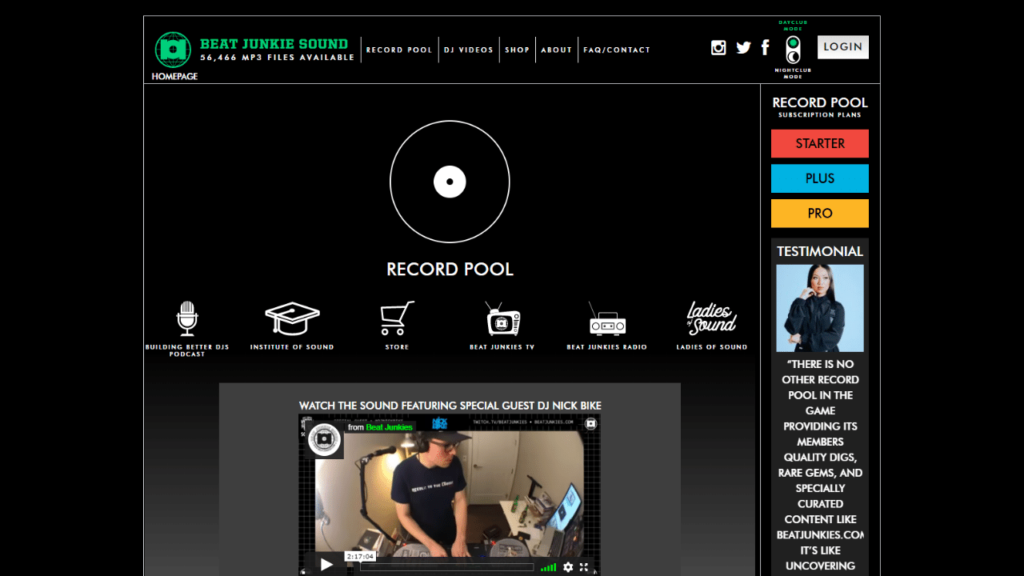Open the Store shopping cart icon
This screenshot has height=576, width=1024.
coord(397,318)
